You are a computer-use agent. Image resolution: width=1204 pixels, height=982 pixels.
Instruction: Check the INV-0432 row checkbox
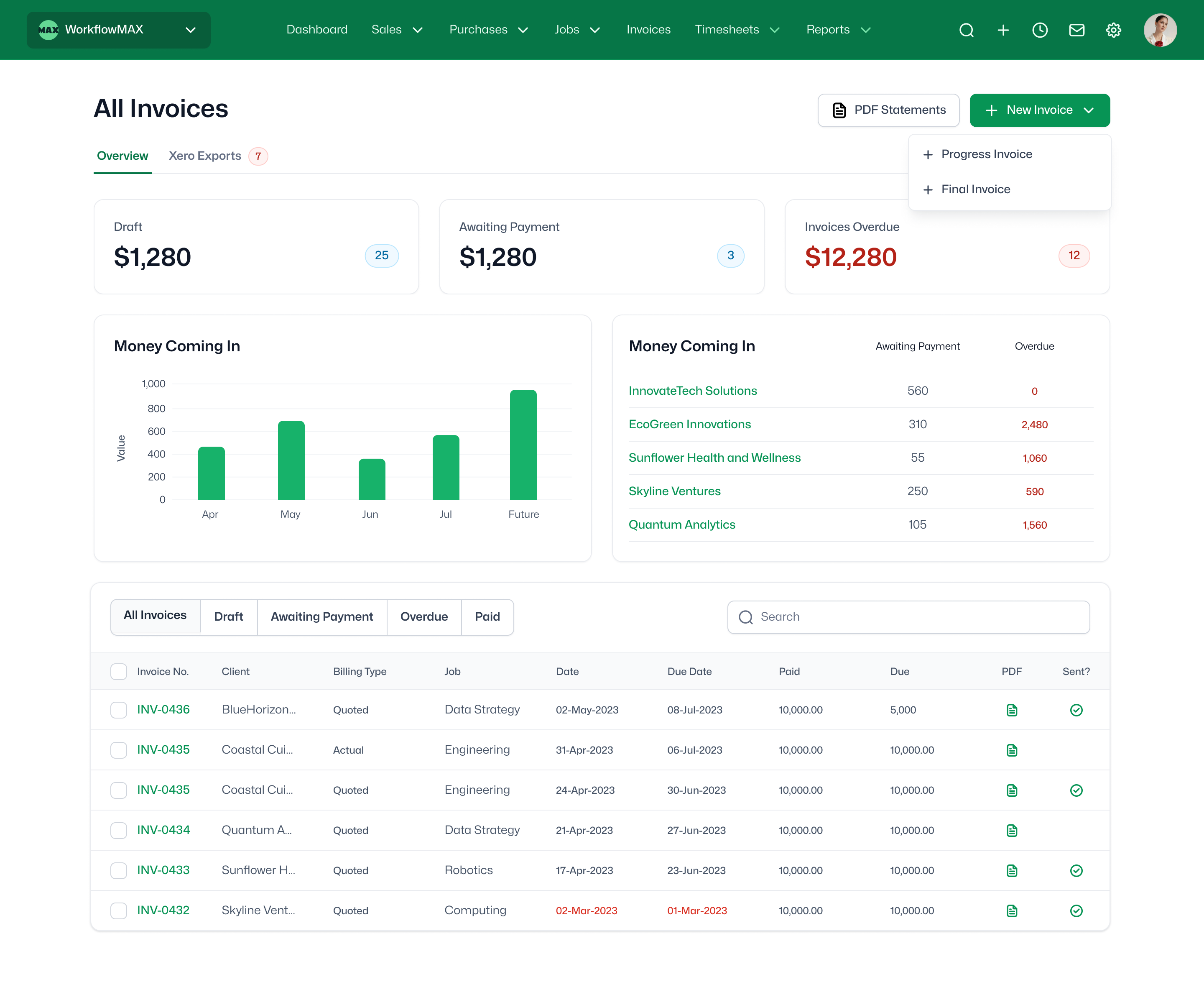pos(119,911)
